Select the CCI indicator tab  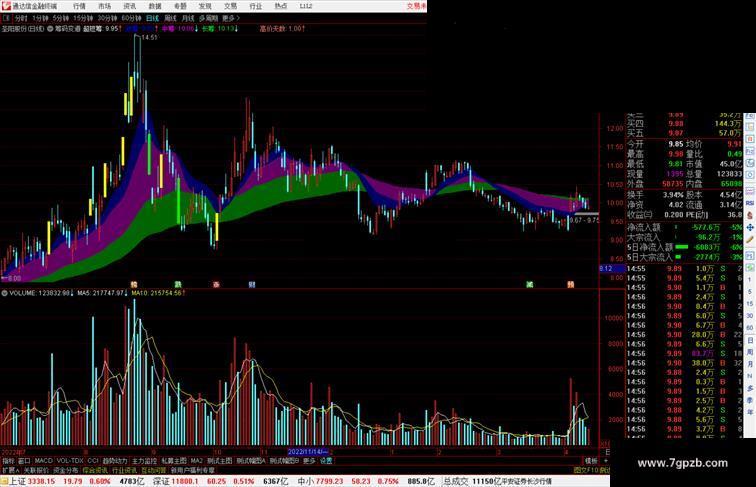pyautogui.click(x=93, y=461)
